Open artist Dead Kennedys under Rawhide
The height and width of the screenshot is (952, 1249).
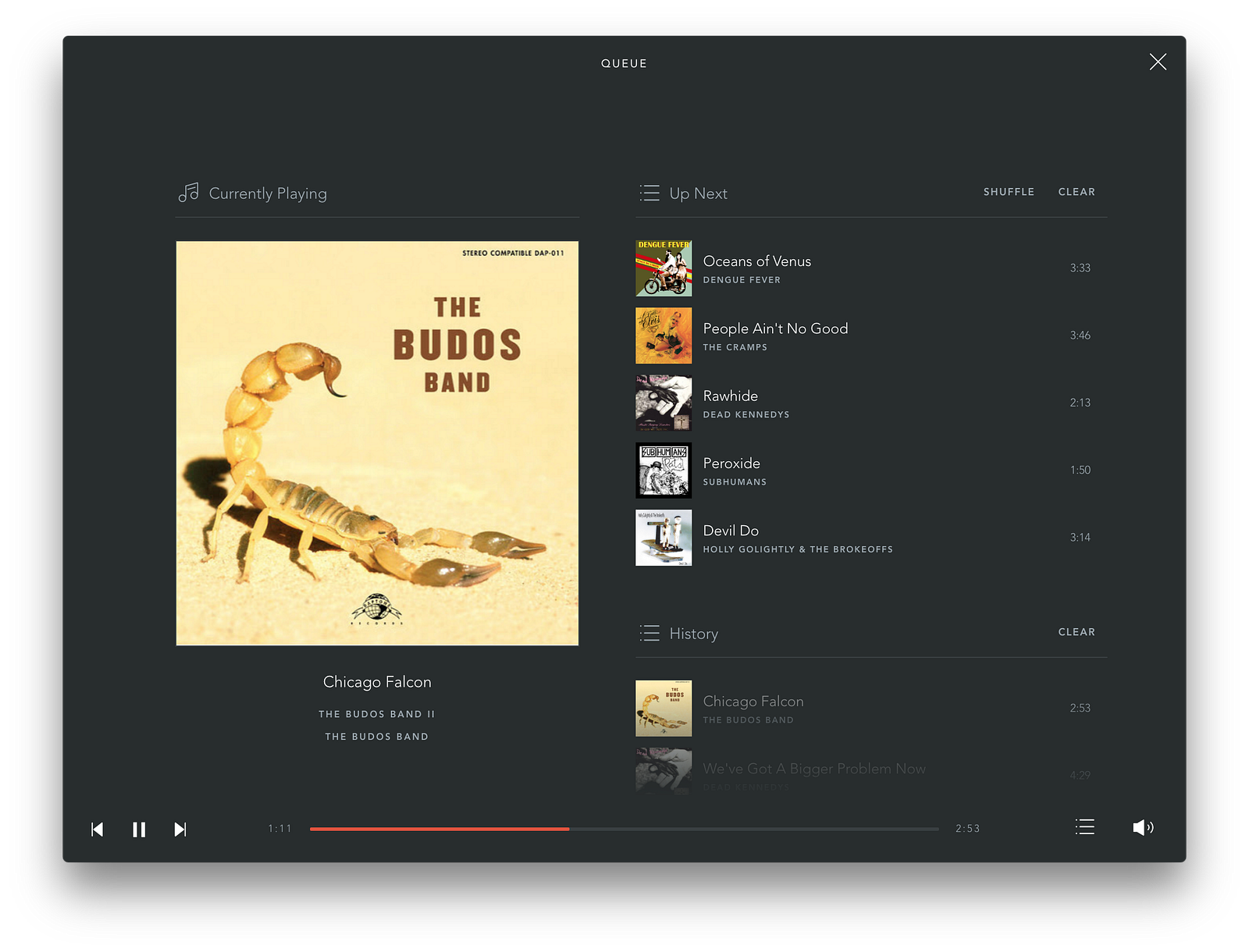(746, 414)
